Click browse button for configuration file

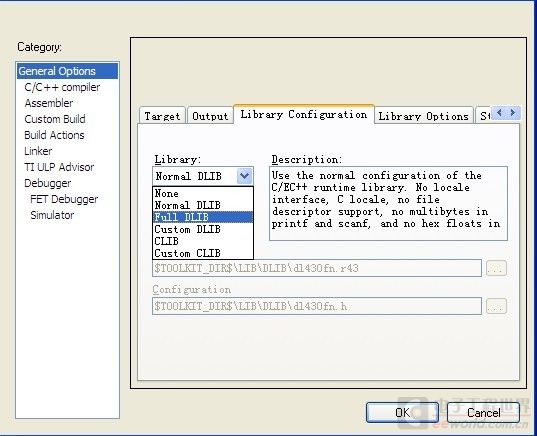tap(496, 306)
